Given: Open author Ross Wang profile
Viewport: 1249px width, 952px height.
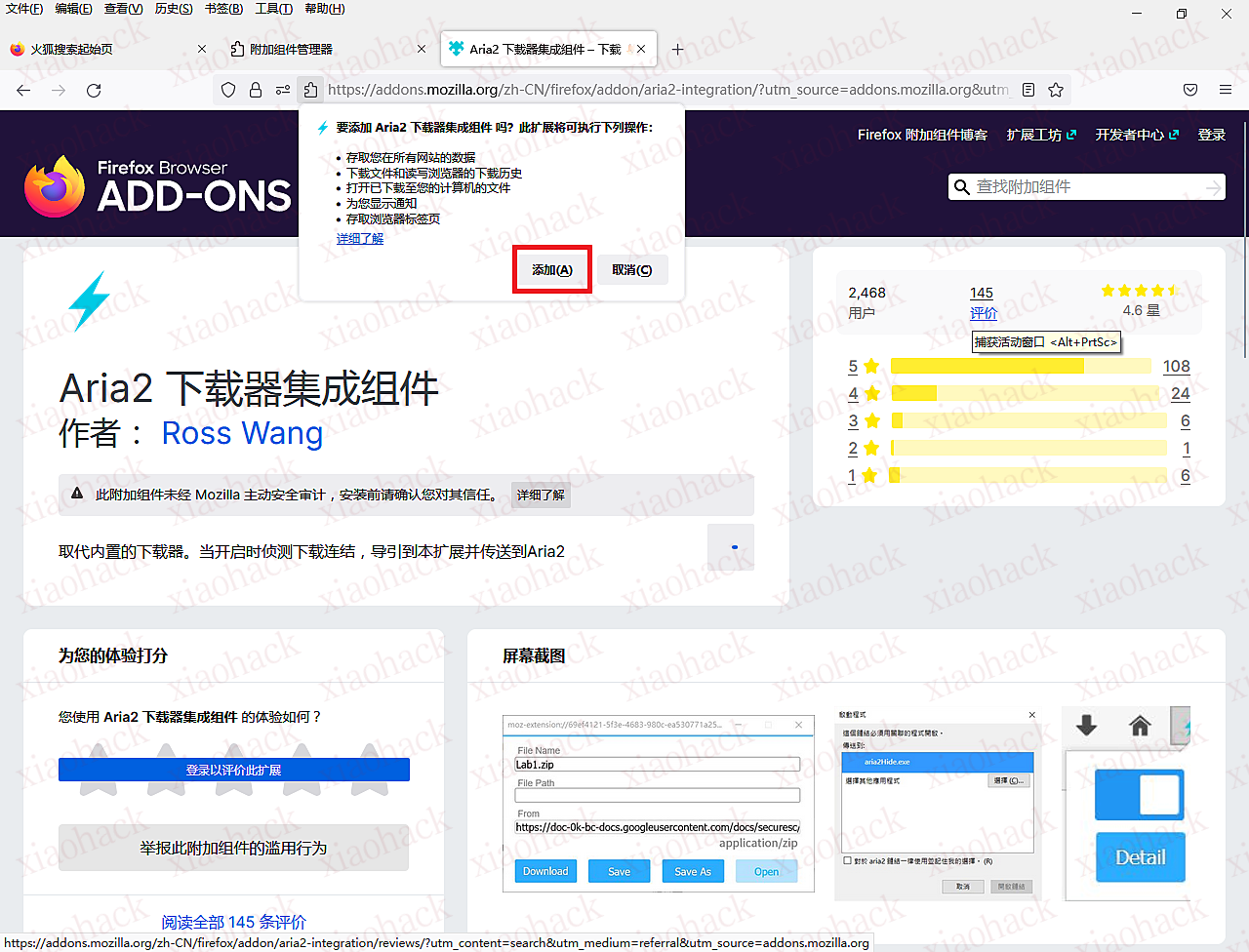Looking at the screenshot, I should (x=242, y=433).
